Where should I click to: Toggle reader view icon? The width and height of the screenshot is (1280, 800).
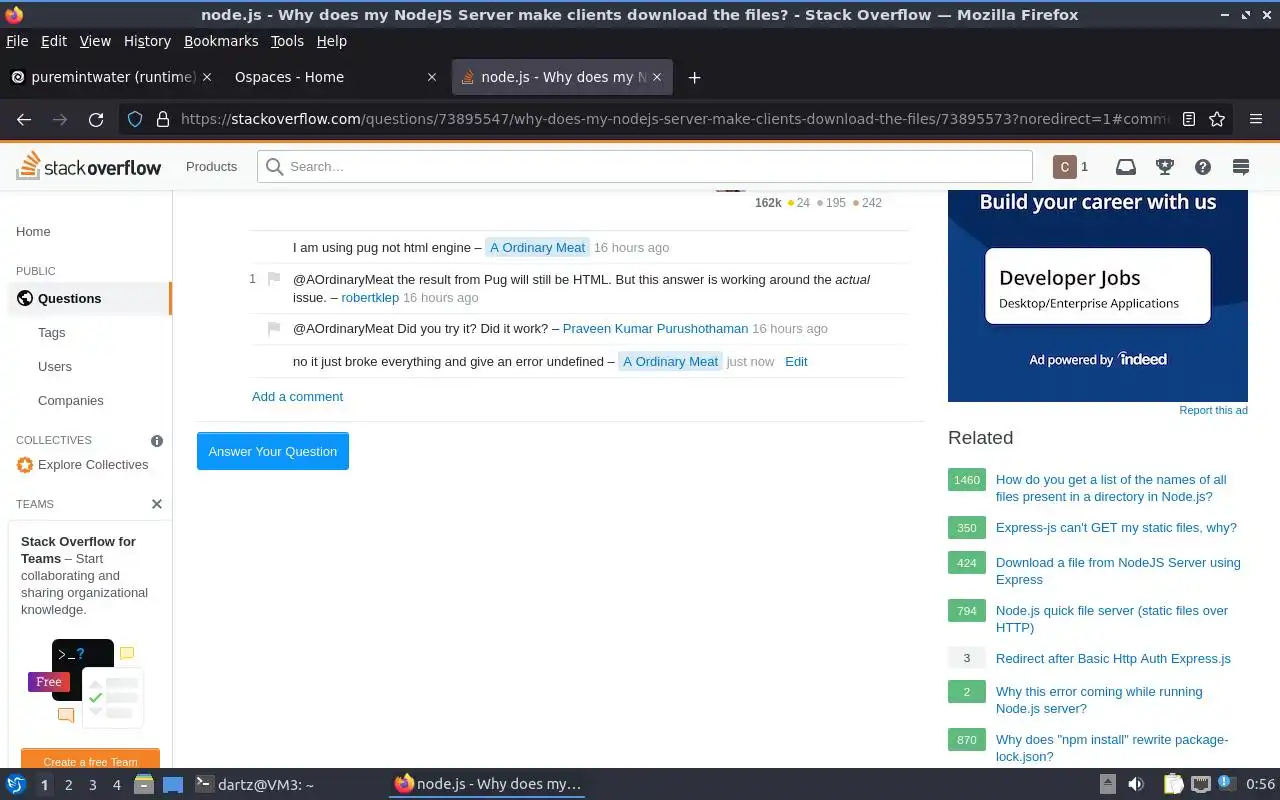[1189, 119]
